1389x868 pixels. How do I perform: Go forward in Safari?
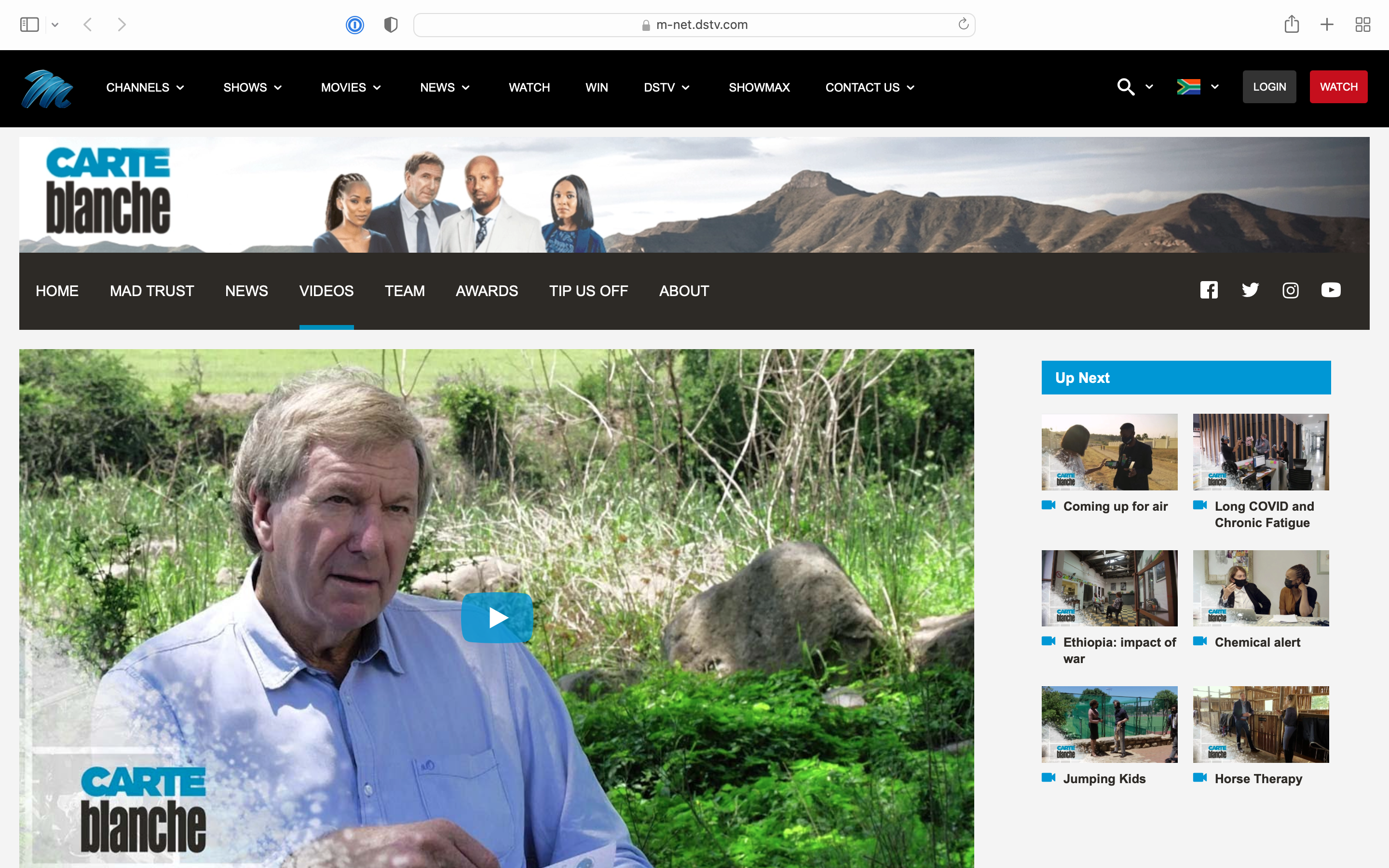point(121,25)
